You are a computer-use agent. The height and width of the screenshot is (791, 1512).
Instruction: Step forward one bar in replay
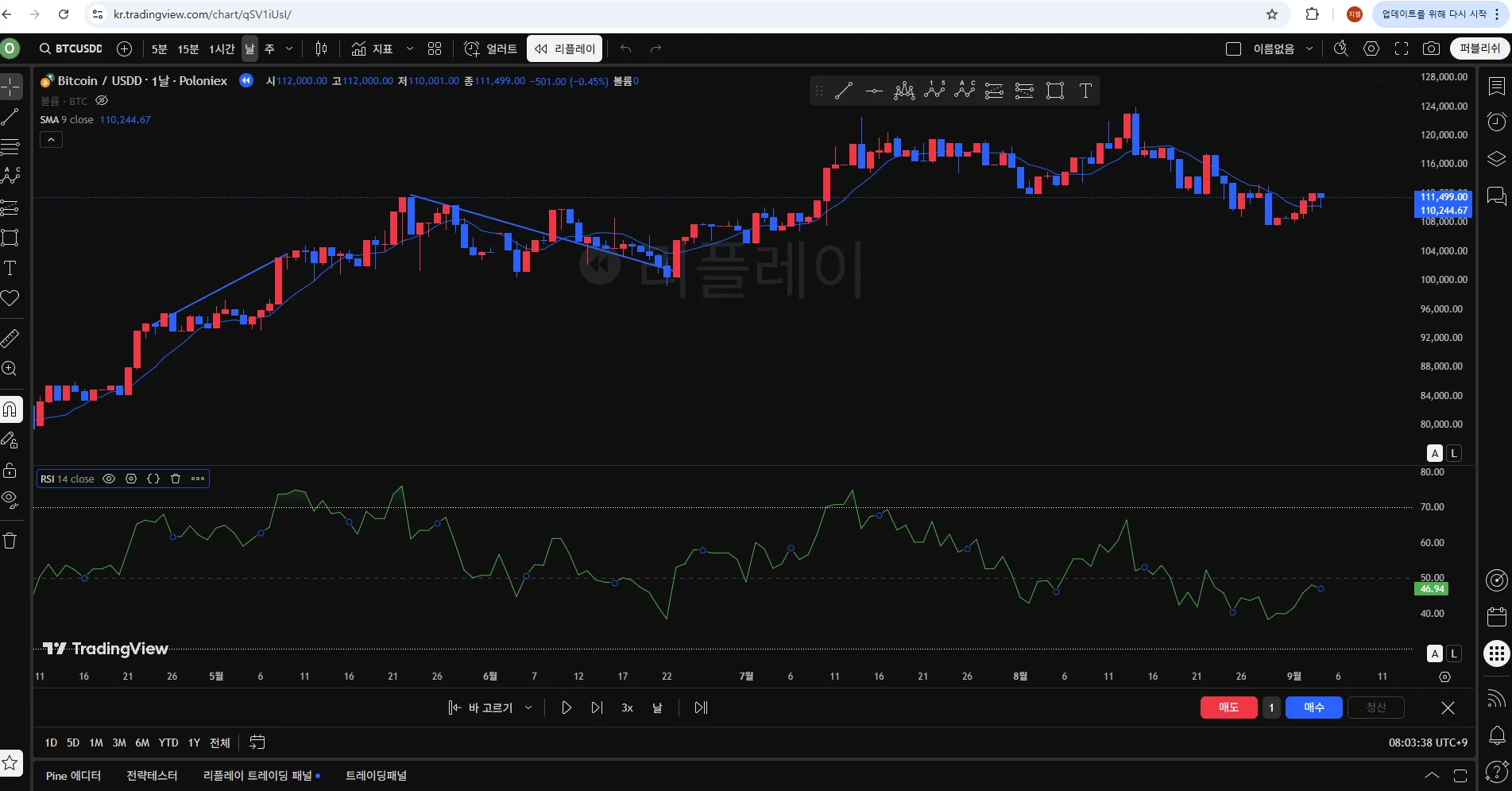tap(597, 708)
